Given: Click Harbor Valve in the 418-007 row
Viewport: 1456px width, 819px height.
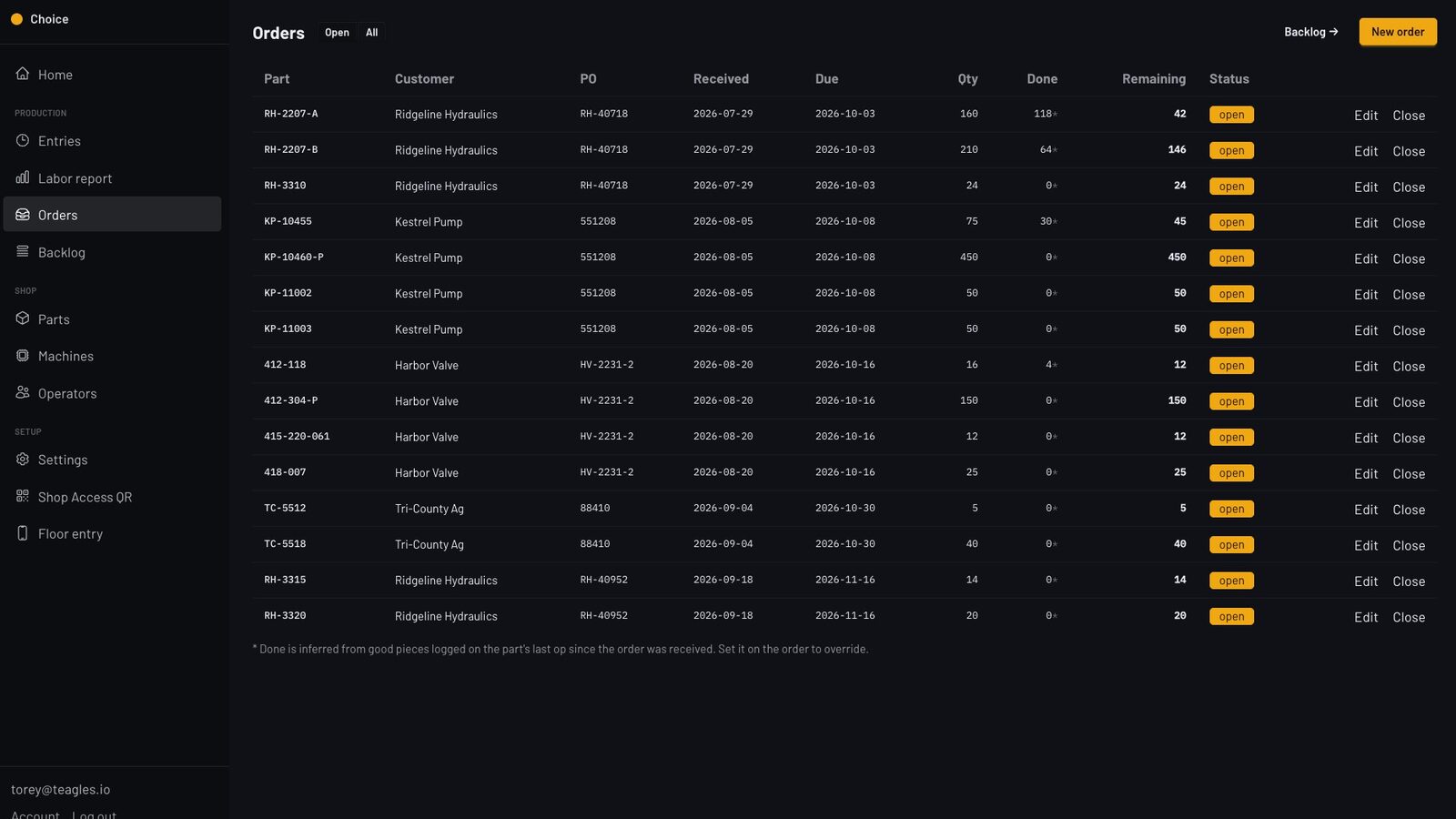Looking at the screenshot, I should click(427, 473).
